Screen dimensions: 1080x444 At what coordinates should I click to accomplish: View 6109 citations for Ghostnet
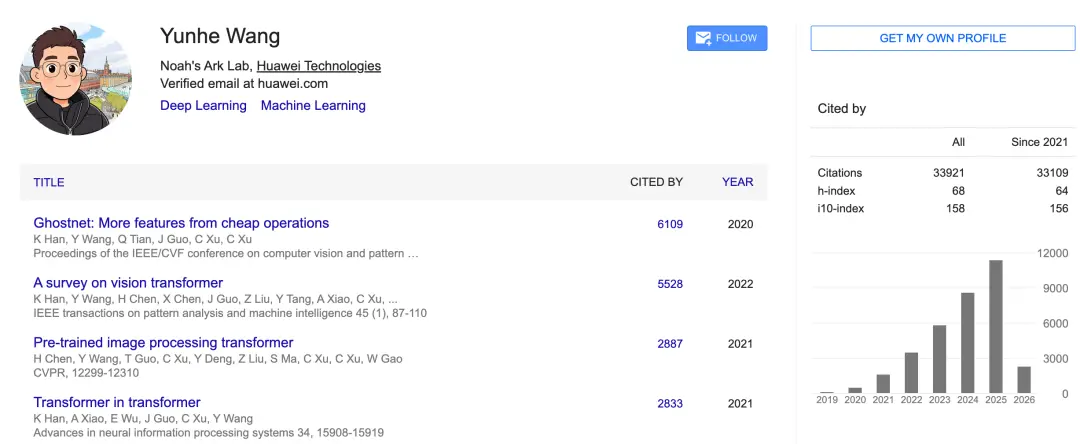coord(670,224)
